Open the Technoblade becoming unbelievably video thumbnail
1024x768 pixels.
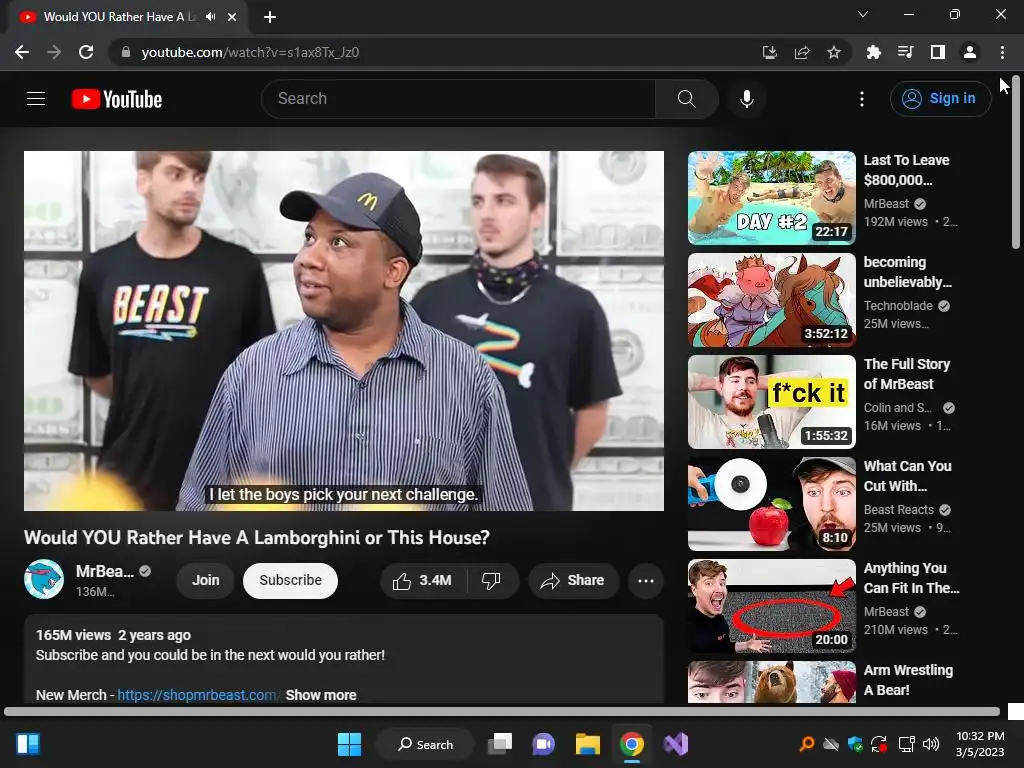[x=771, y=300]
